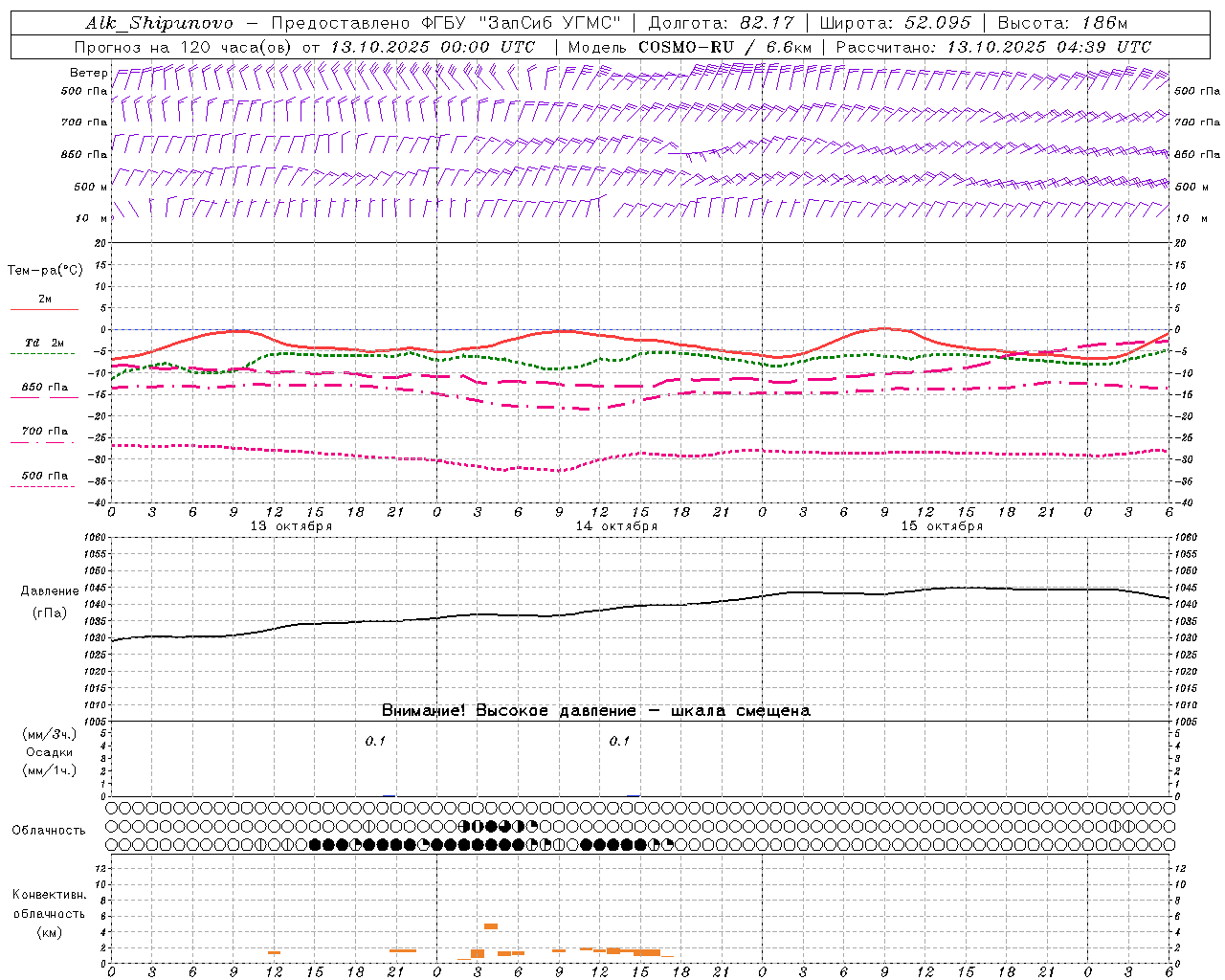Click the 700 гПа temperature legend entry

click(x=44, y=432)
